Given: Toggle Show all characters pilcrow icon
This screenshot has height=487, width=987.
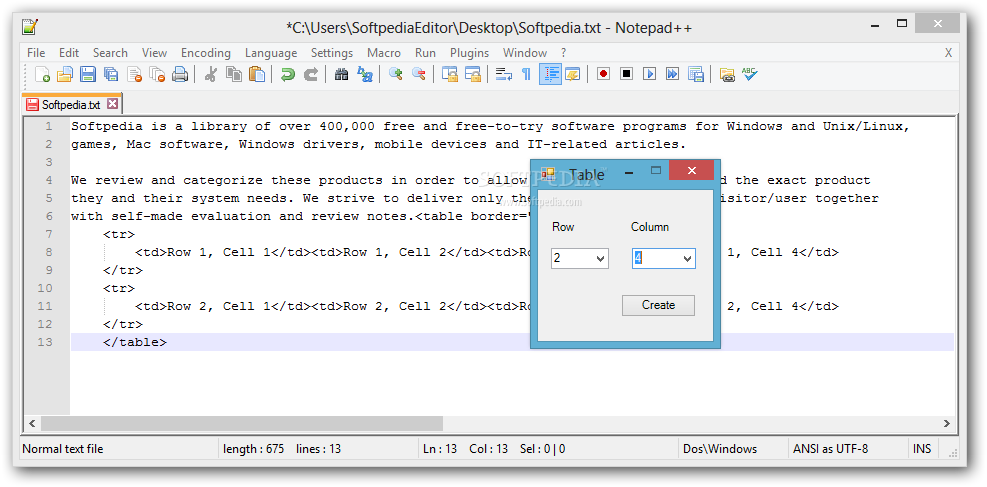Looking at the screenshot, I should coord(526,74).
